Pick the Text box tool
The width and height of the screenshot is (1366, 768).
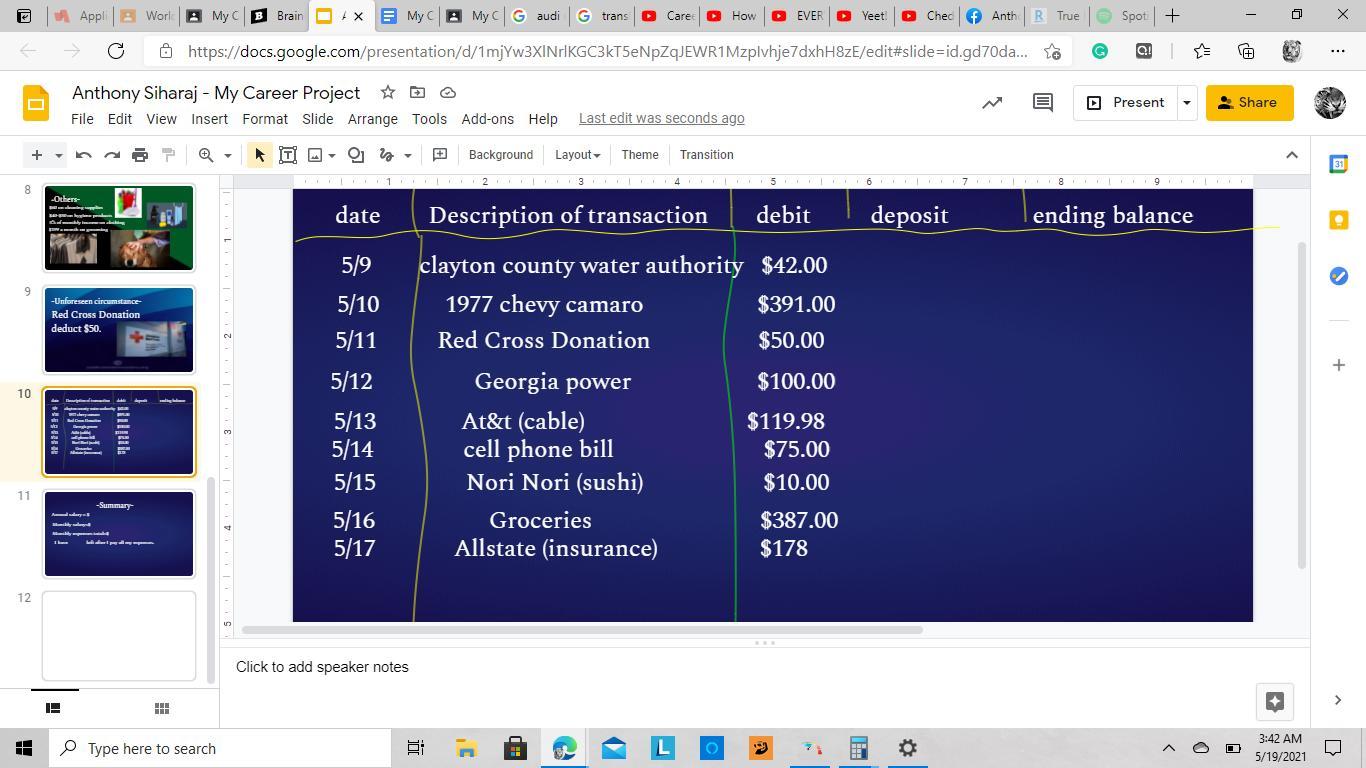288,155
